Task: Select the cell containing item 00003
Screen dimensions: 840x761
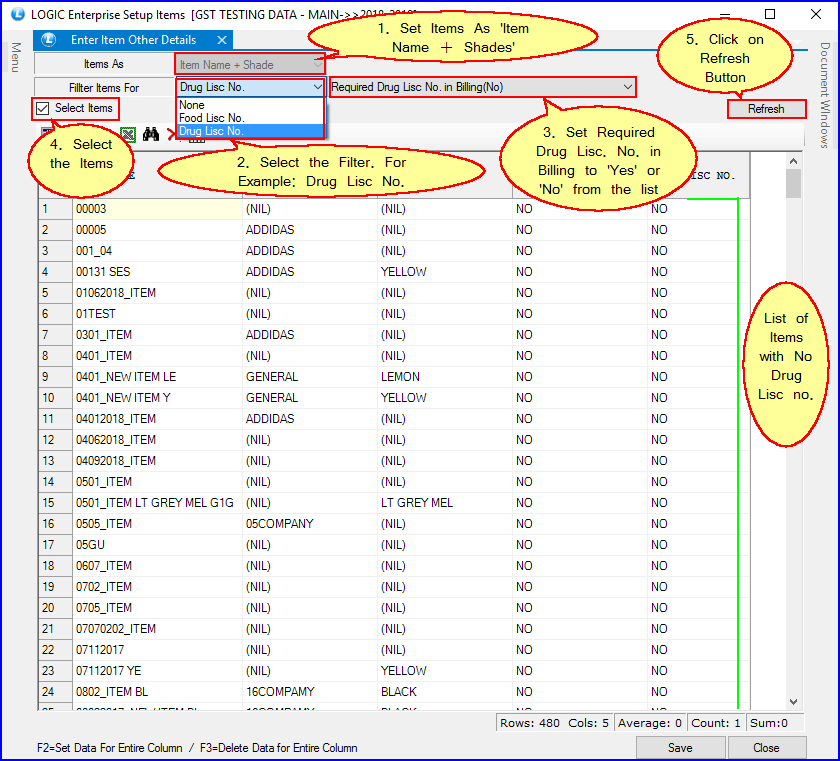Action: click(156, 209)
